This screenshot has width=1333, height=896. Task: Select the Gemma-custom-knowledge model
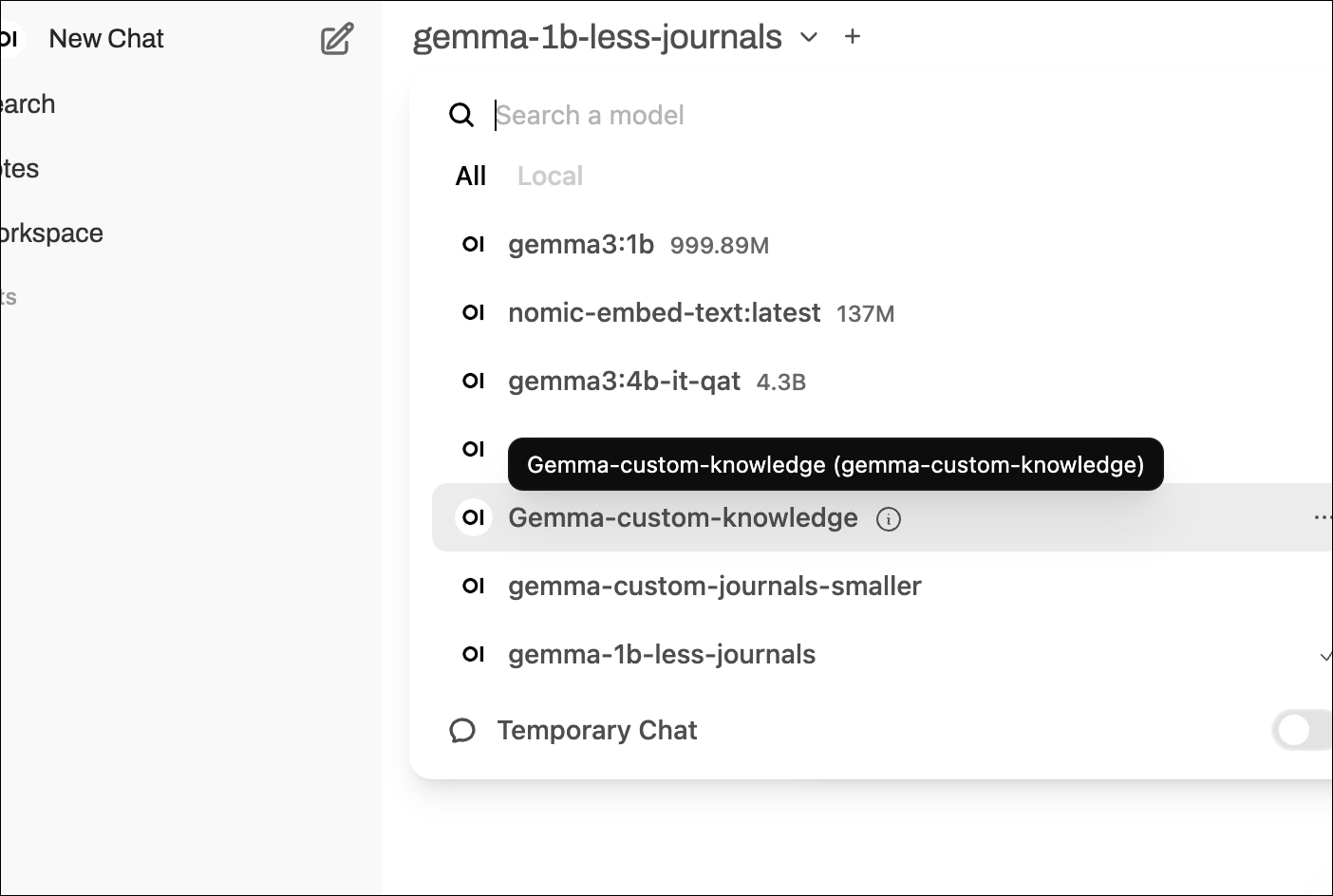point(883,517)
